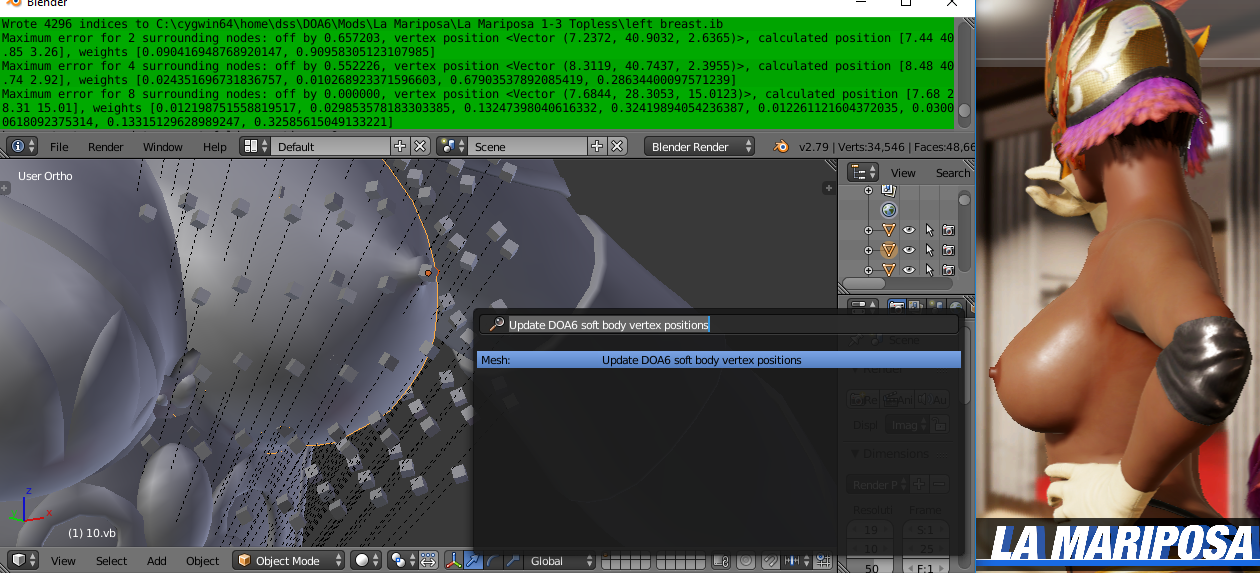Open the Render menu

[x=106, y=146]
